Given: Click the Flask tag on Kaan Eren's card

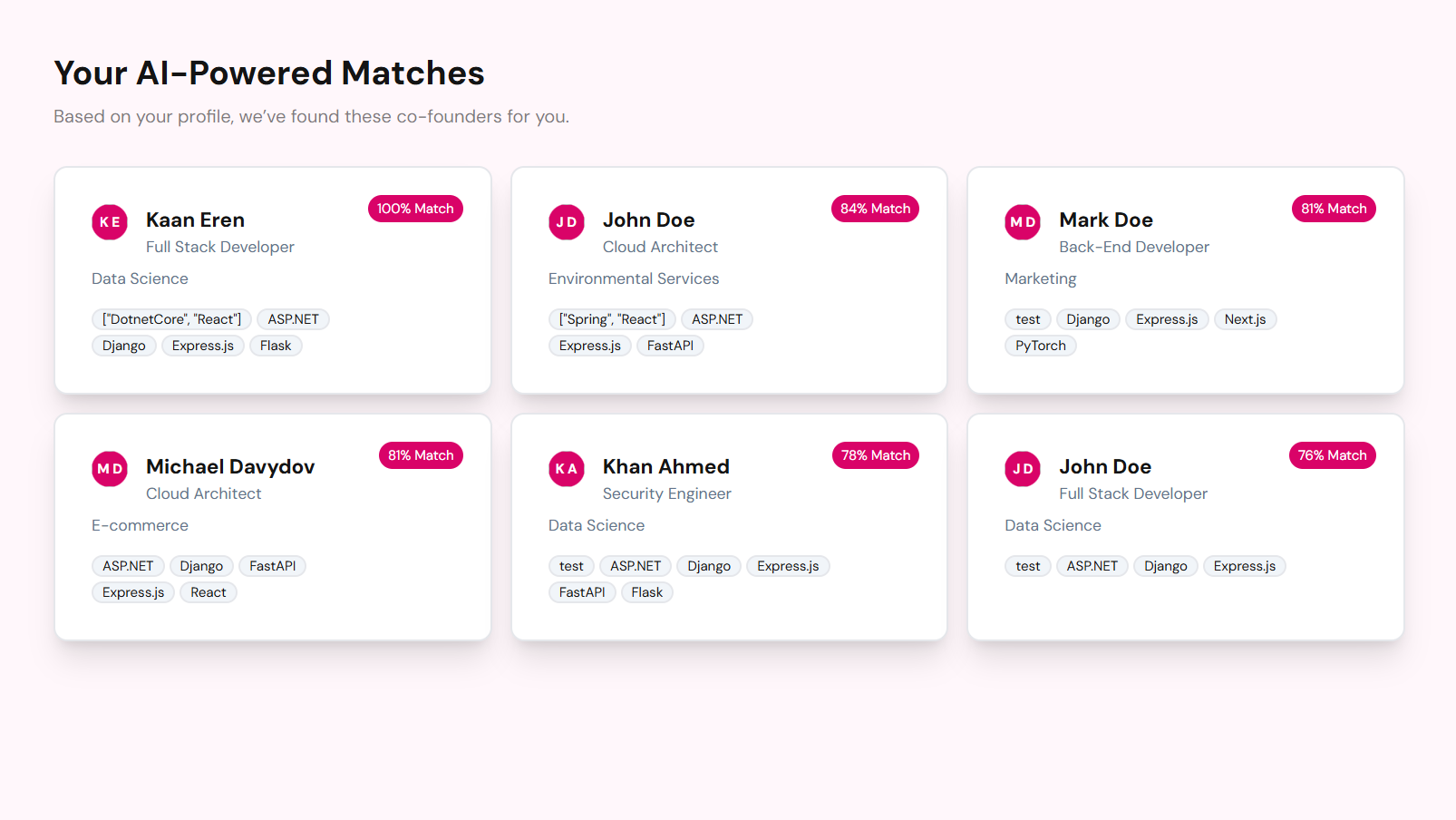Looking at the screenshot, I should [276, 346].
